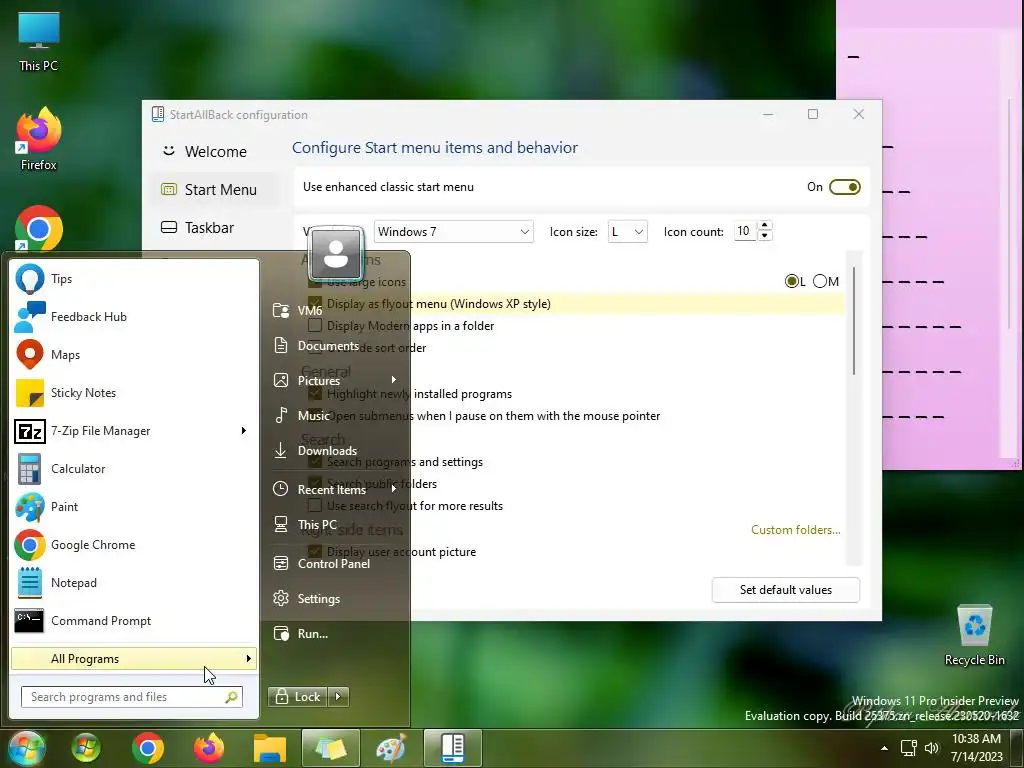This screenshot has width=1024, height=768.
Task: Toggle Highlight newly installed programs checkbox
Action: click(x=315, y=394)
